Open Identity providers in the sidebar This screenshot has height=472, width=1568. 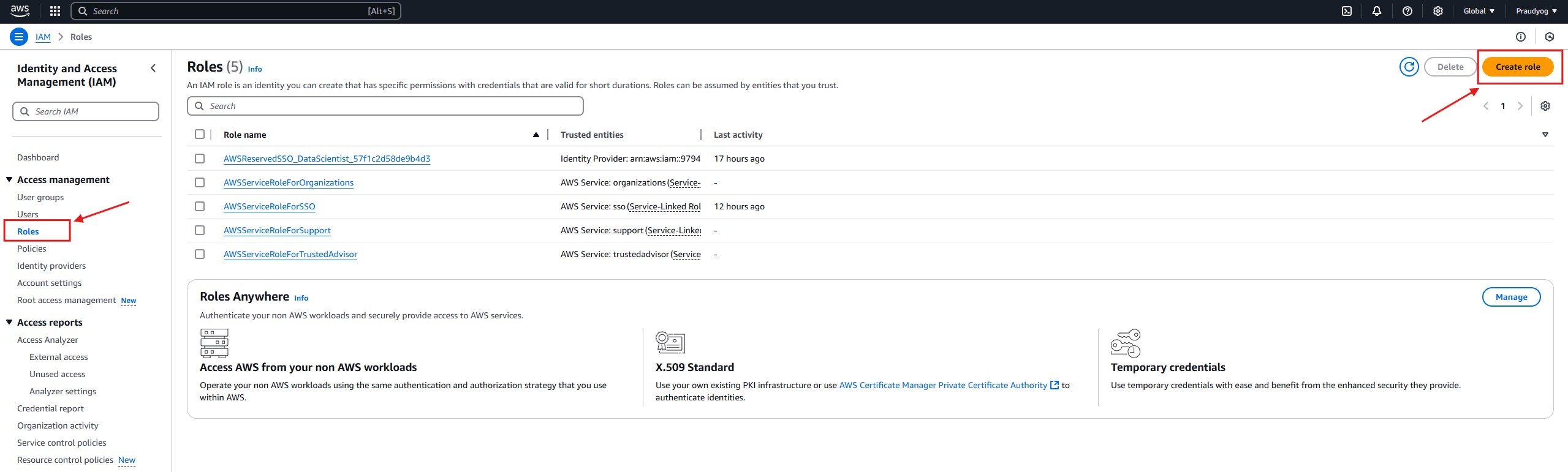pyautogui.click(x=51, y=266)
